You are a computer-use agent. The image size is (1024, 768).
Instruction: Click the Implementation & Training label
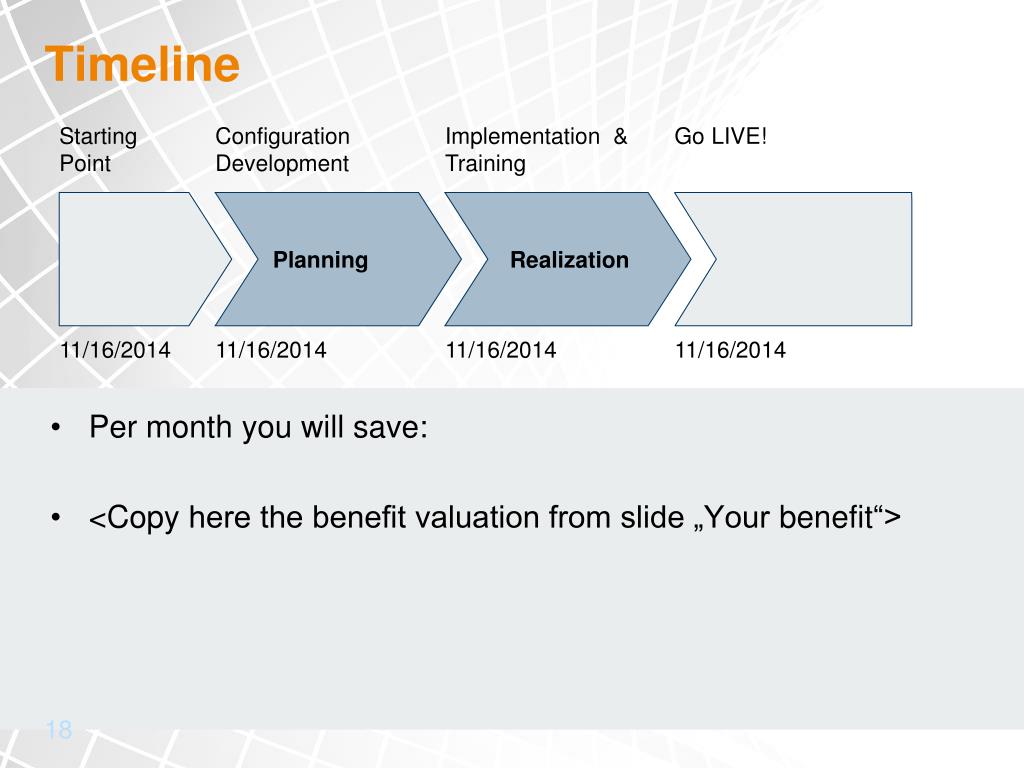[x=536, y=150]
